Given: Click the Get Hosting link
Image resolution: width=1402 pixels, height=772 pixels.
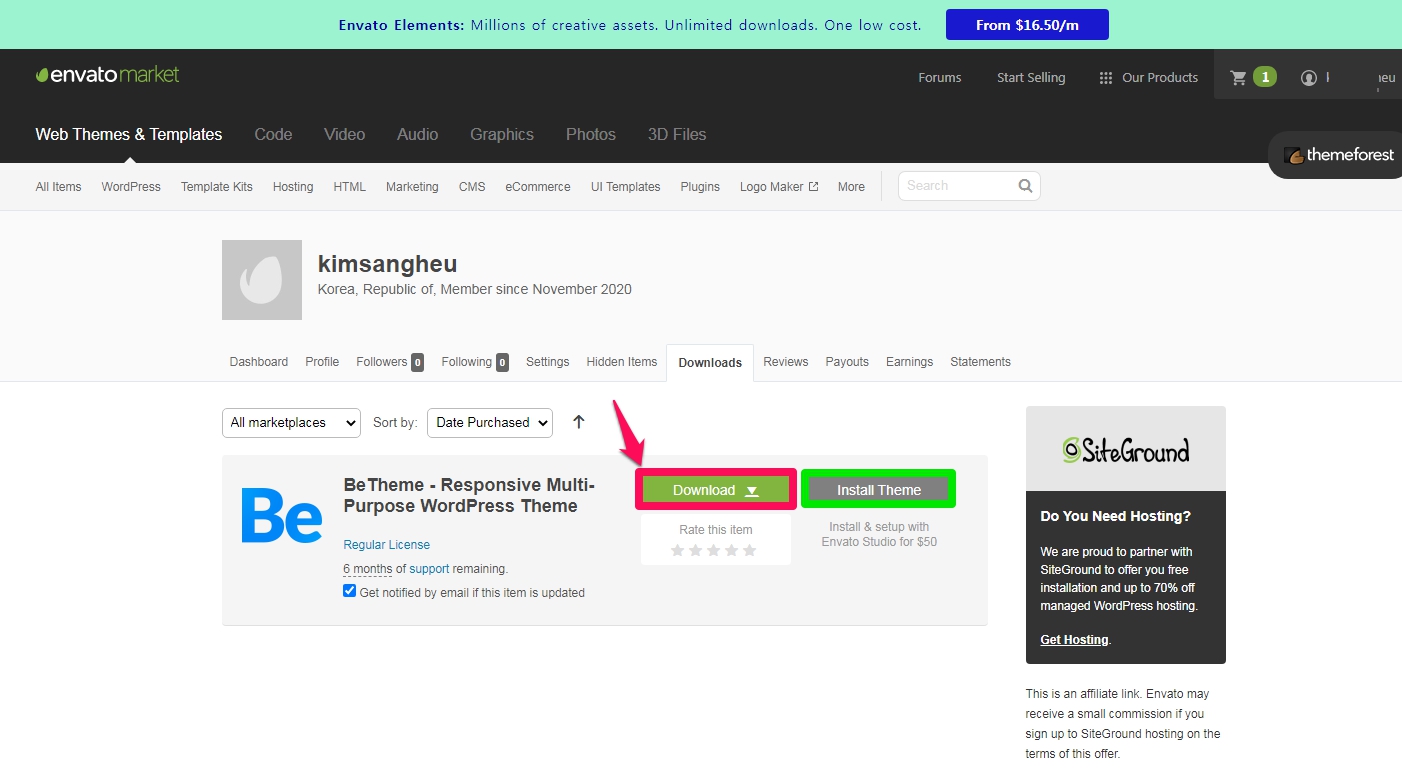Looking at the screenshot, I should (x=1074, y=640).
